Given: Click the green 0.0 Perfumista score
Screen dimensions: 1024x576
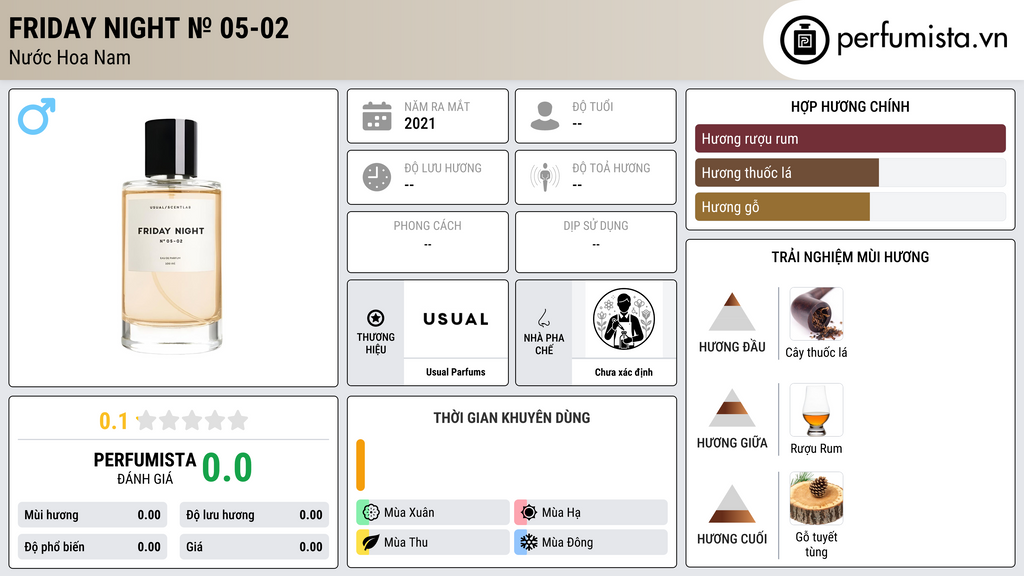Looking at the screenshot, I should 227,468.
